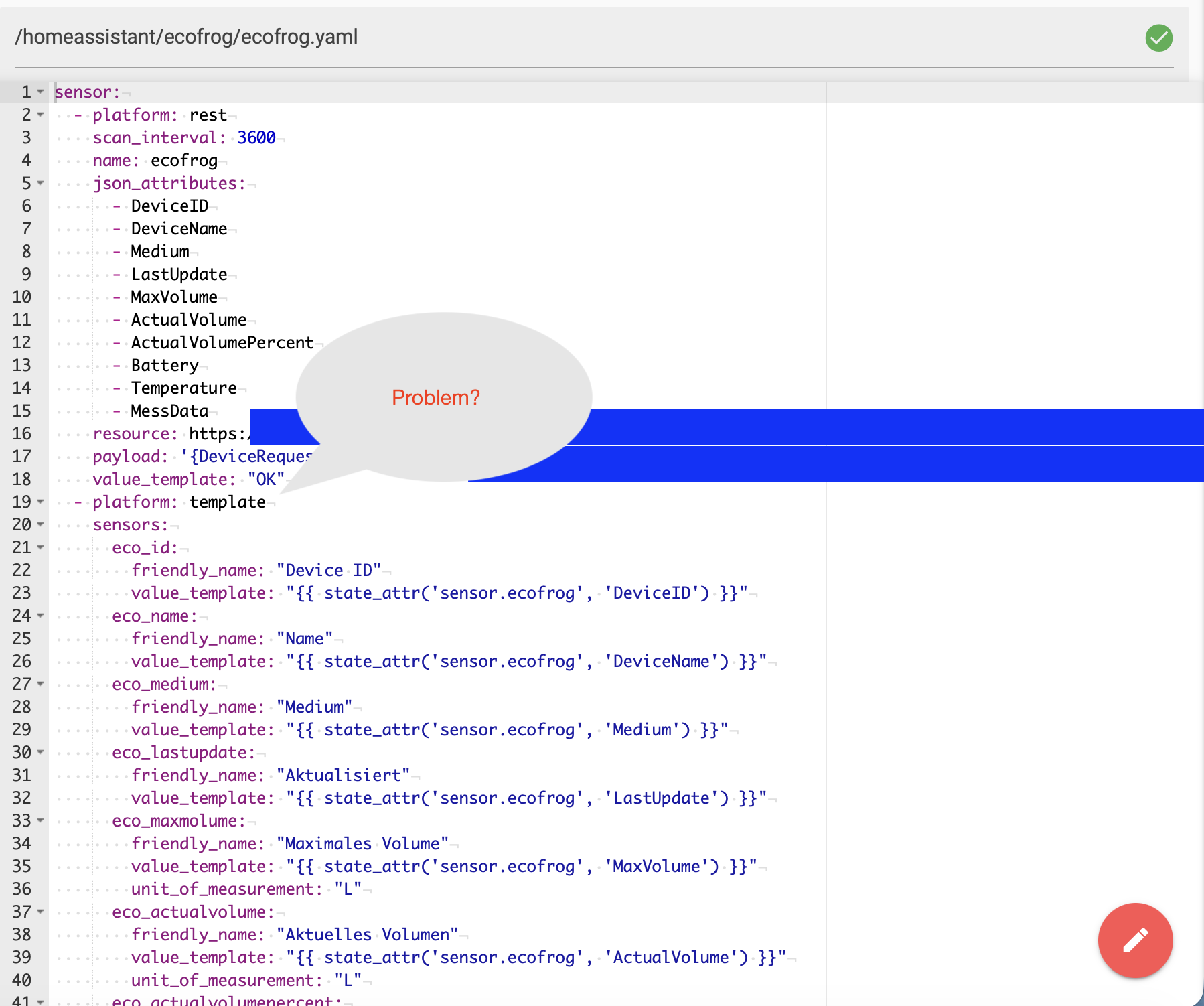Click the 'LastUpdate' template on line 32
The width and height of the screenshot is (1204, 1006).
coord(526,798)
